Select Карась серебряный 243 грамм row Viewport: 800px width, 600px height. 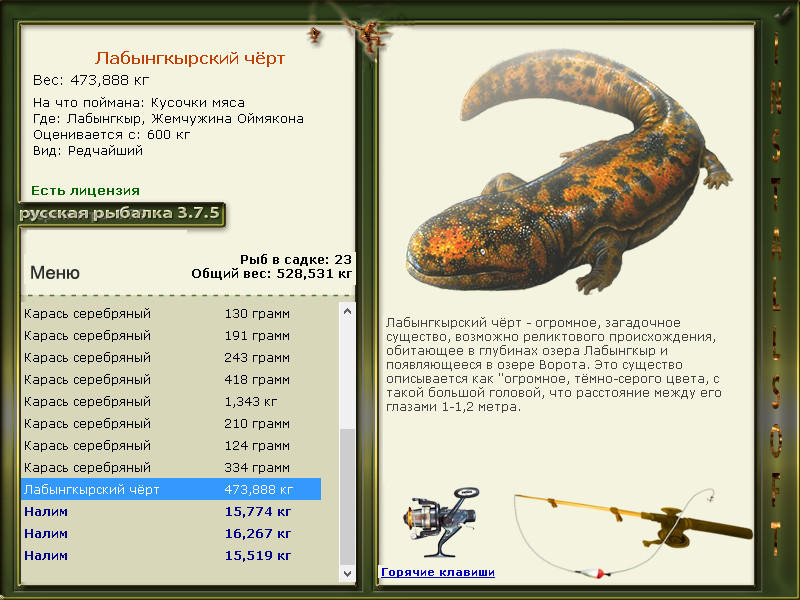pyautogui.click(x=171, y=357)
